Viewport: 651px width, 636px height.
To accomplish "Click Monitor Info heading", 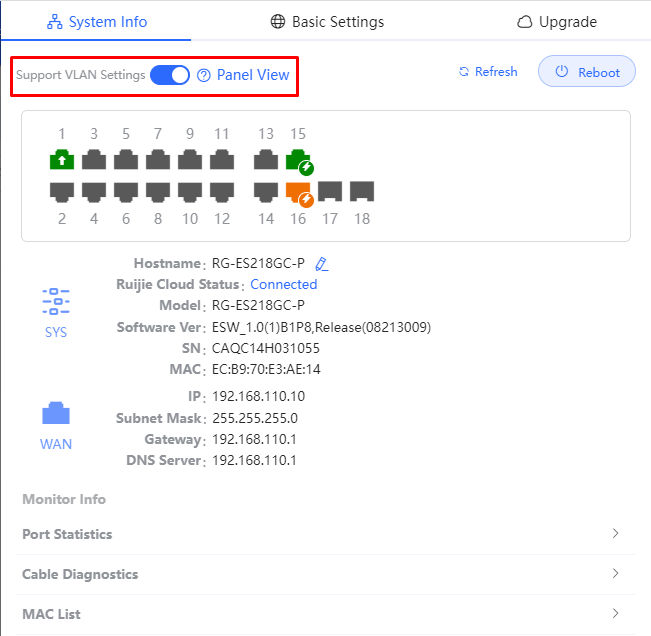I will point(64,499).
